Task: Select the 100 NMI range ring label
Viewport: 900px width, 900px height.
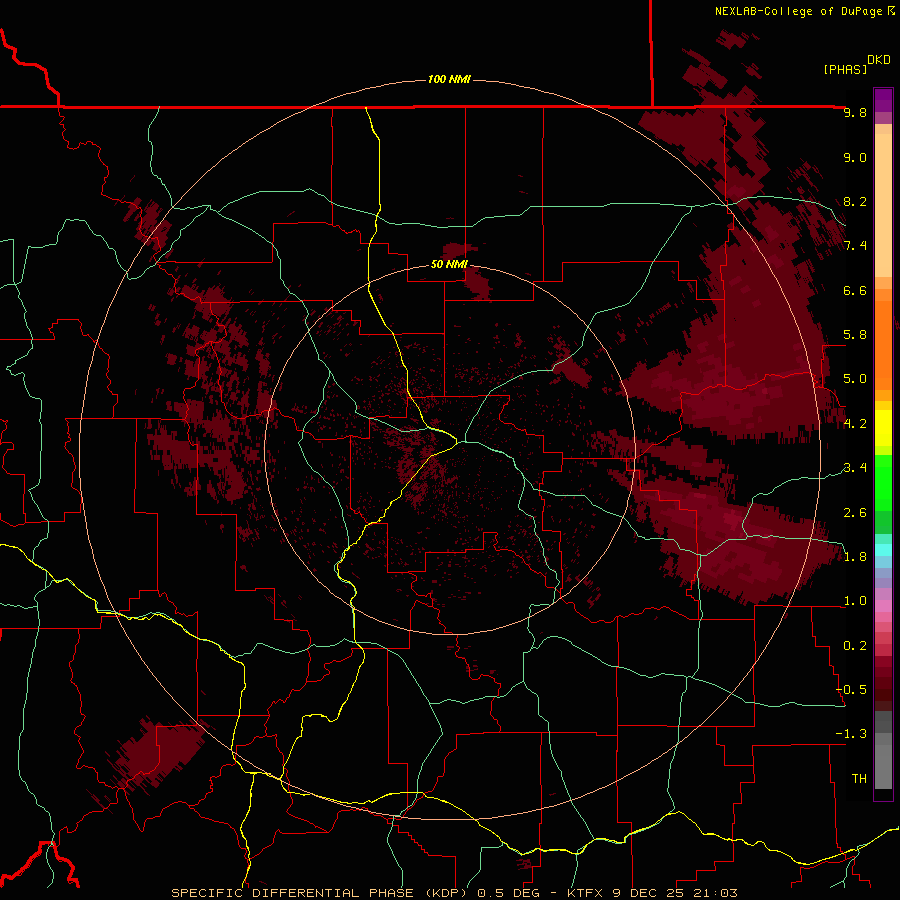Action: tap(449, 79)
